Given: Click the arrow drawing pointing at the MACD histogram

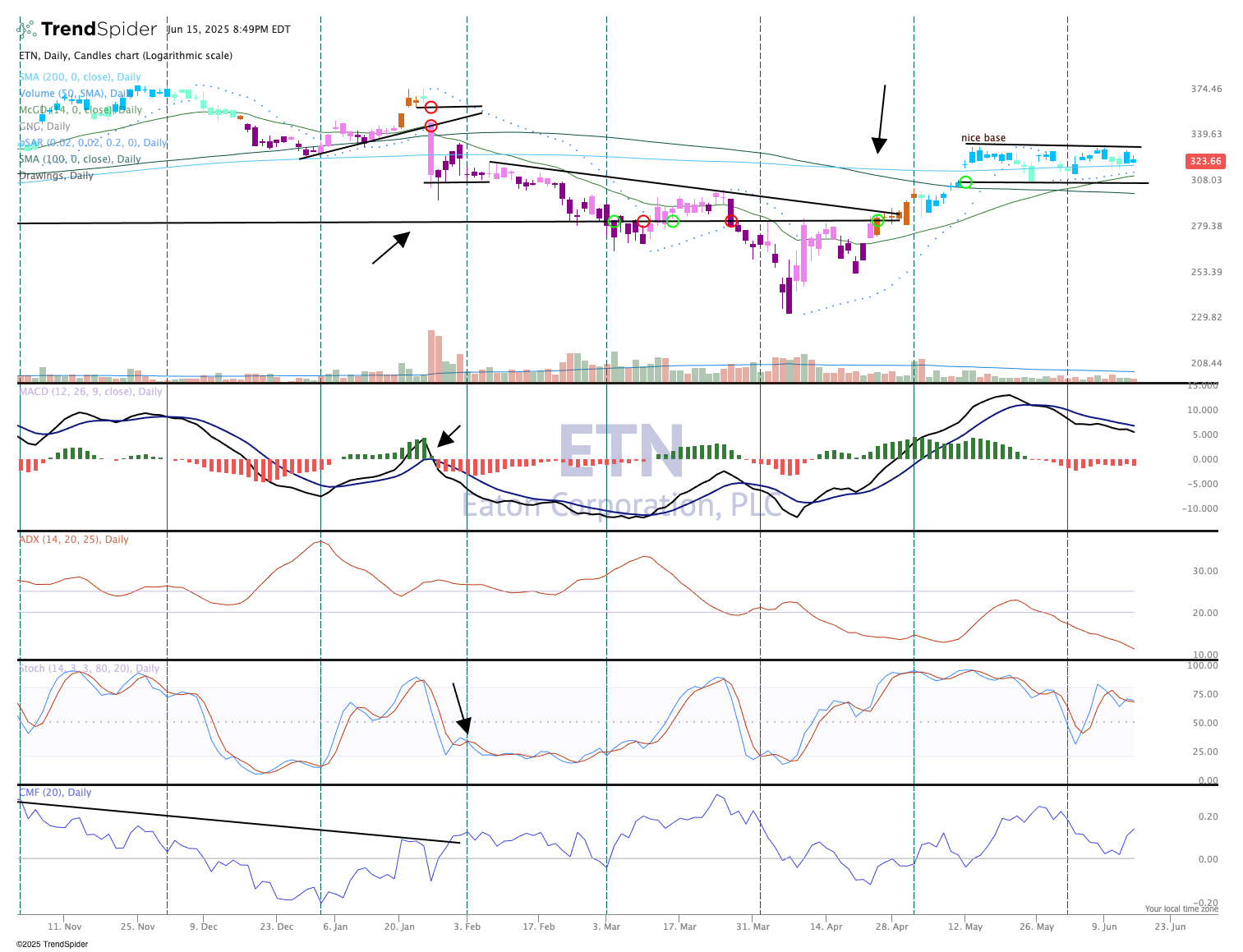Looking at the screenshot, I should 449,436.
